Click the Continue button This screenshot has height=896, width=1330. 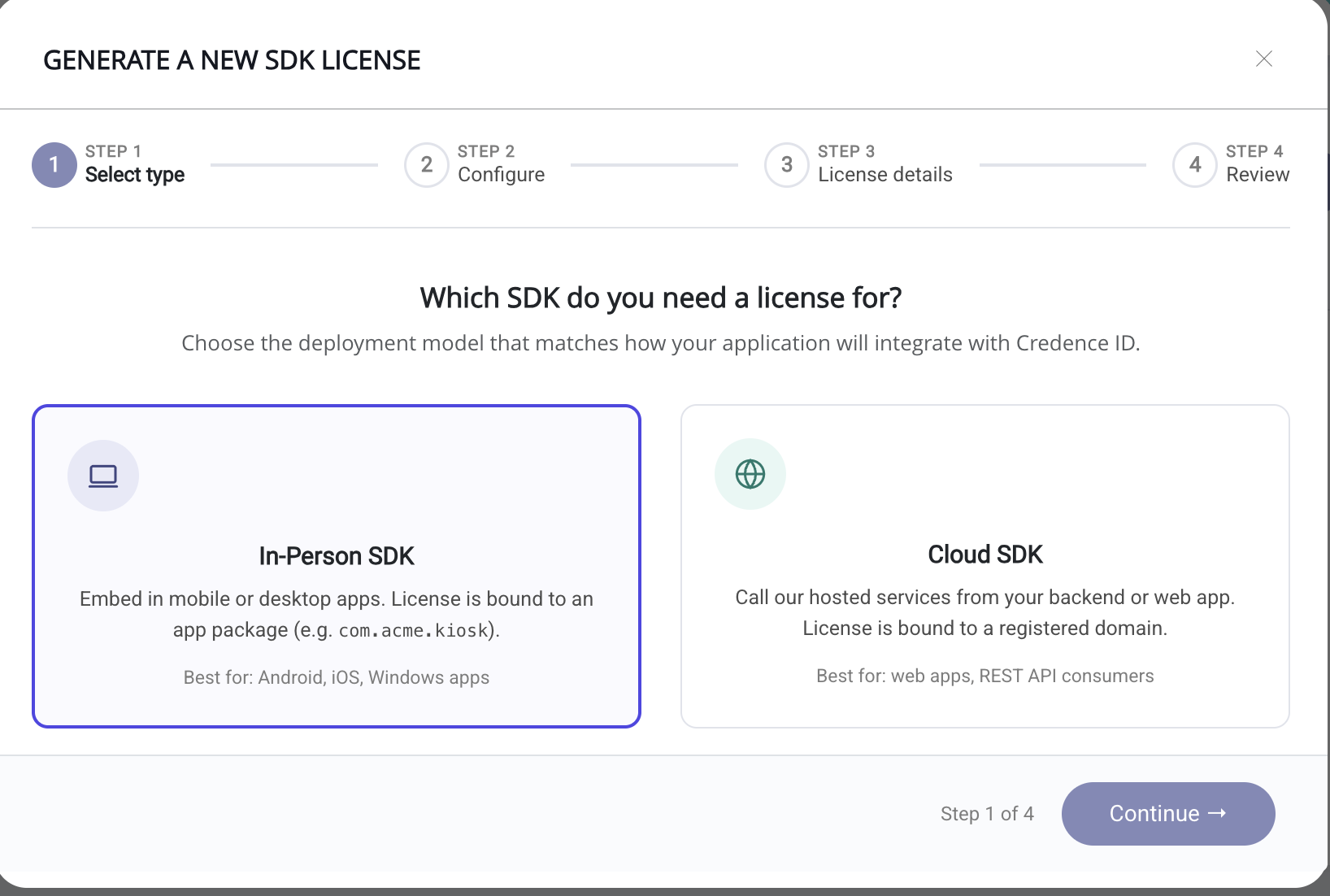(1168, 814)
